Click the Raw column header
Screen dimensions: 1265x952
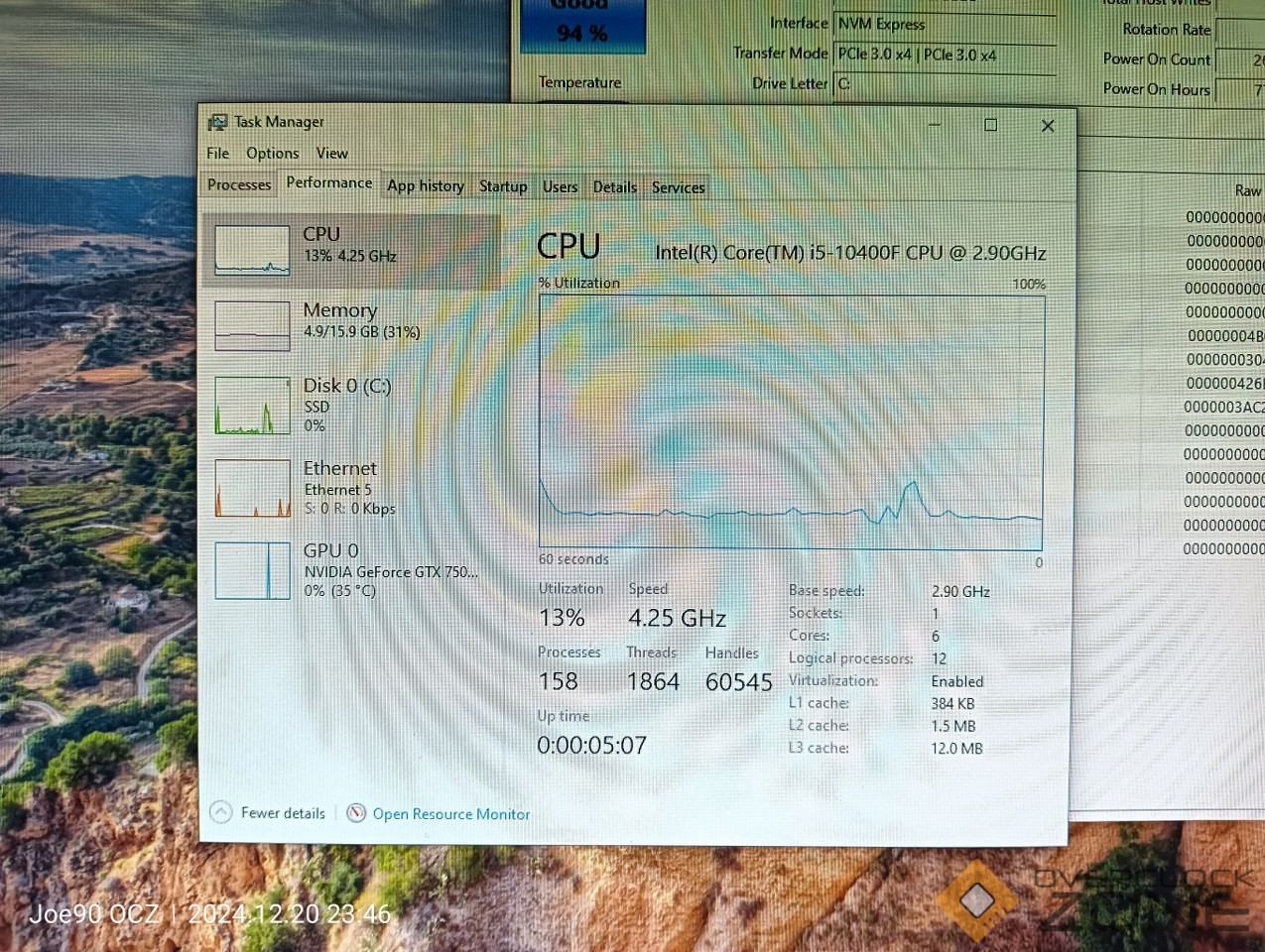[x=1248, y=190]
